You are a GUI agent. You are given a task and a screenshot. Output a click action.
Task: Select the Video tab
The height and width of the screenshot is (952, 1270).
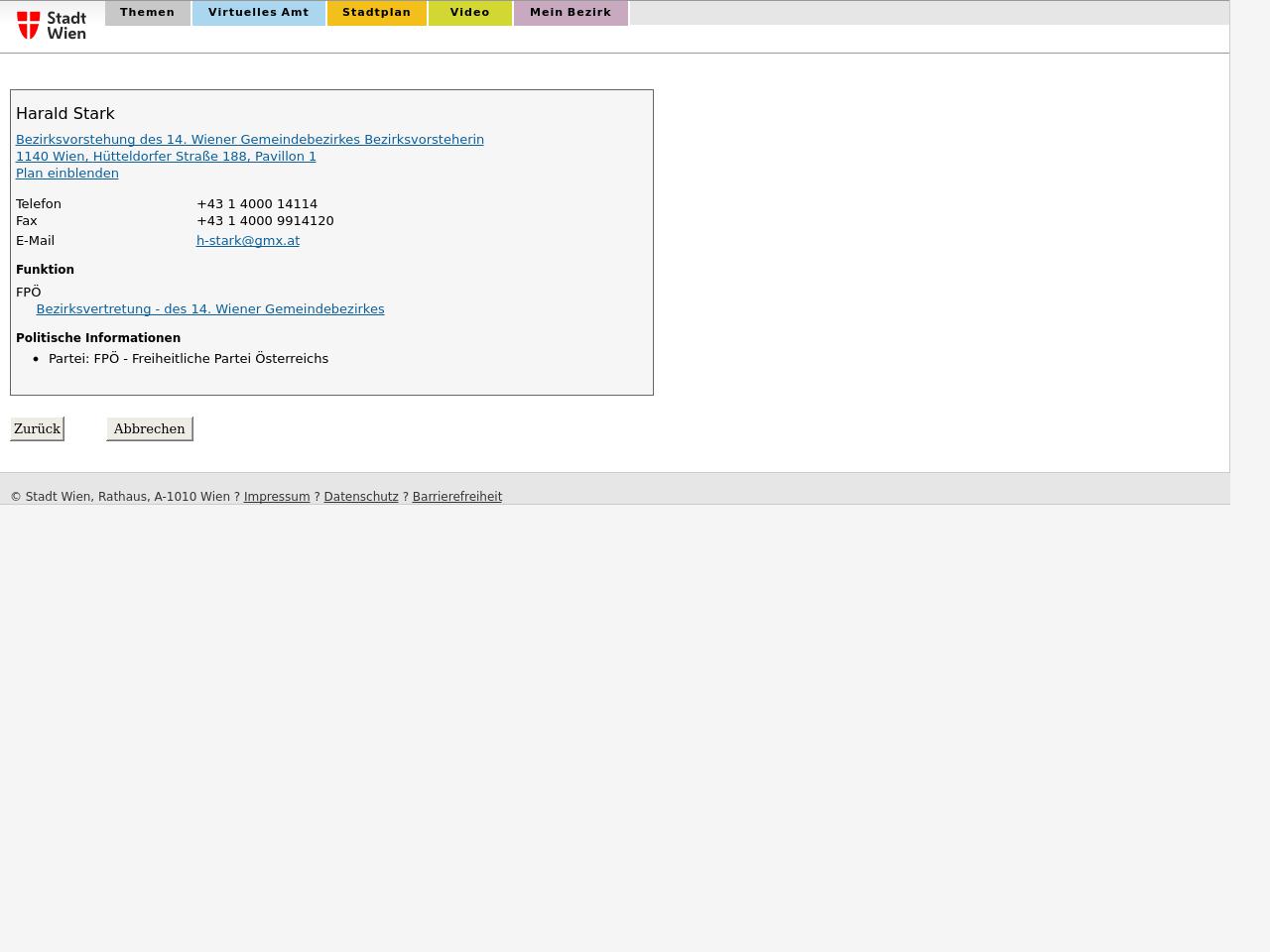469,13
